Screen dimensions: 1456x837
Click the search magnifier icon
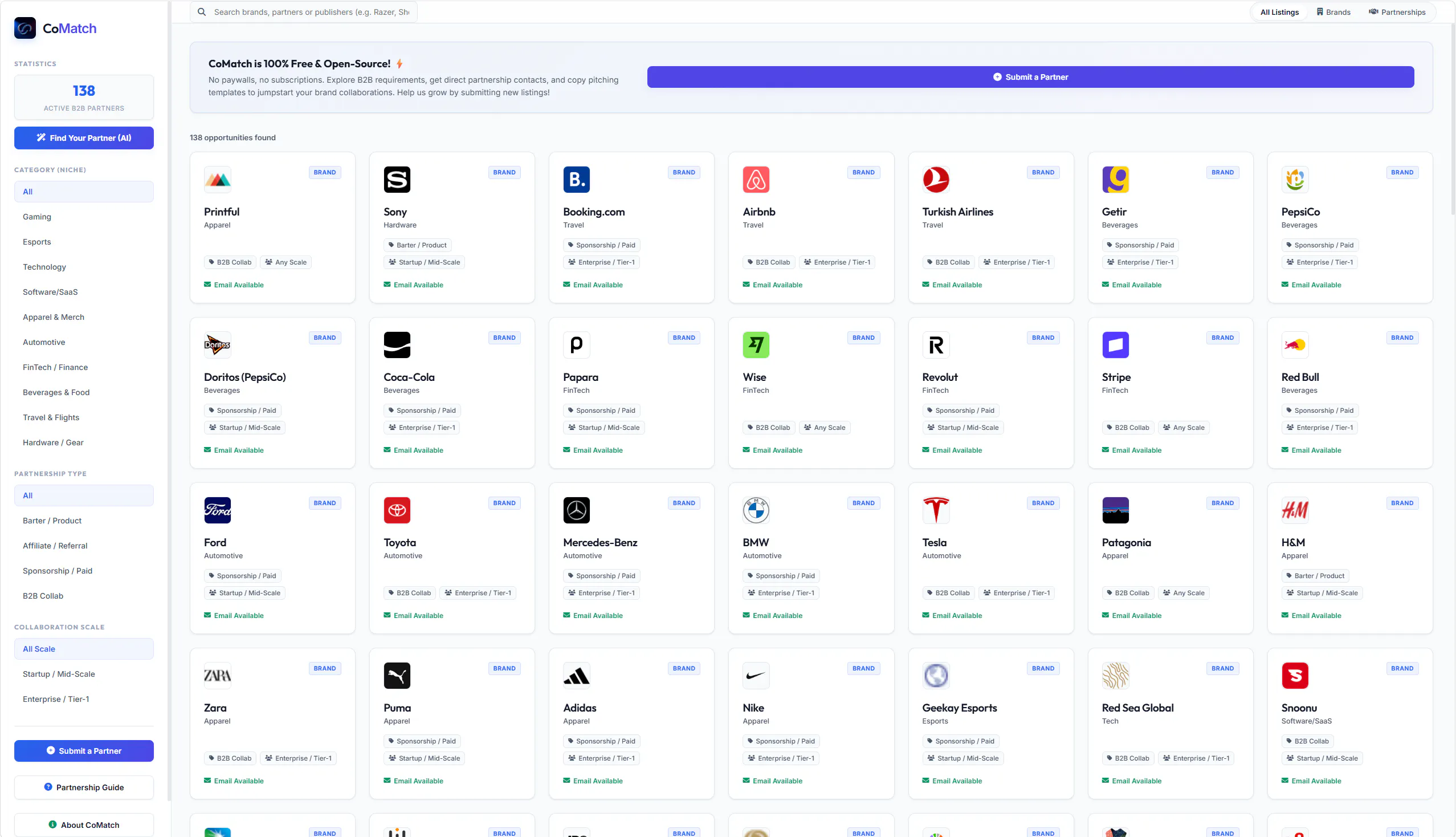click(202, 12)
